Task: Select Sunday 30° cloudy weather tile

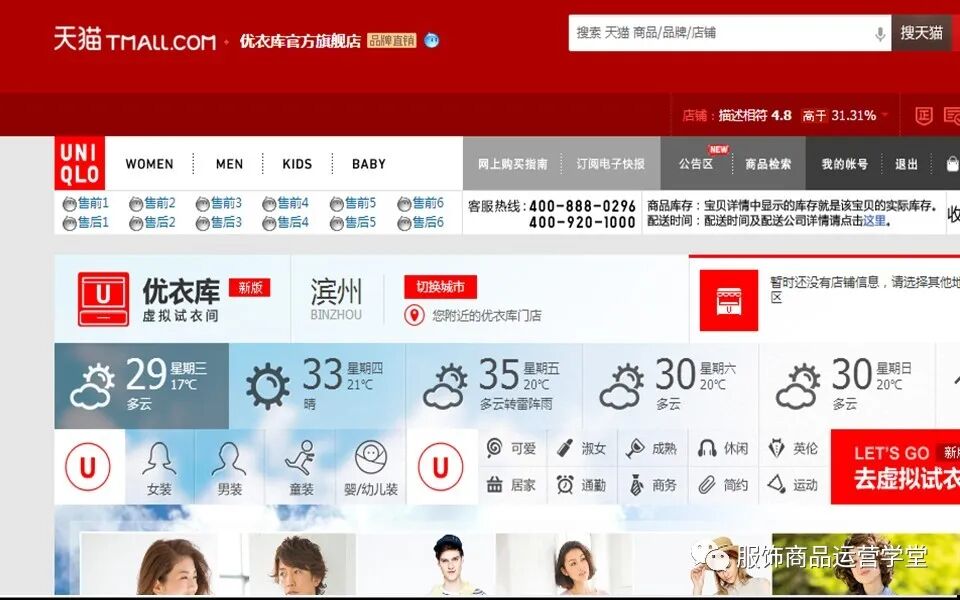Action: point(847,386)
